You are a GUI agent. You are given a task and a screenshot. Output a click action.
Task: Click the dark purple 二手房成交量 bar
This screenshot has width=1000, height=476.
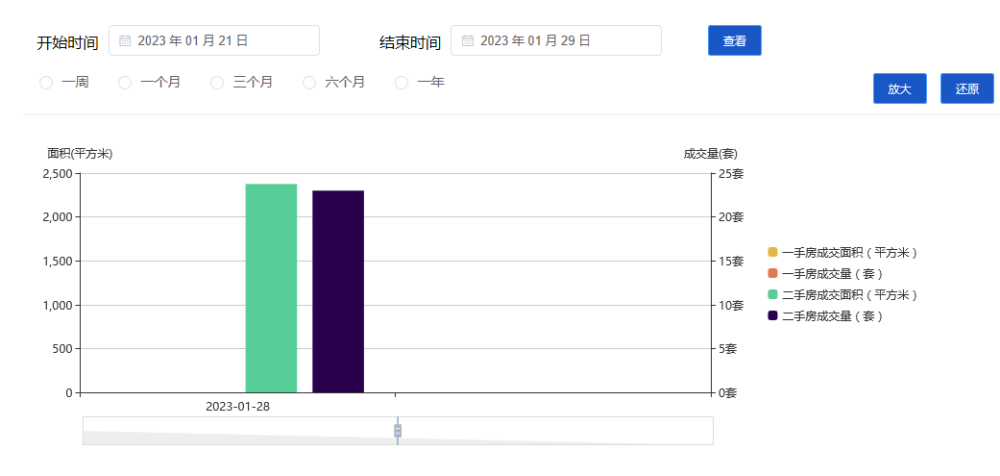[338, 291]
